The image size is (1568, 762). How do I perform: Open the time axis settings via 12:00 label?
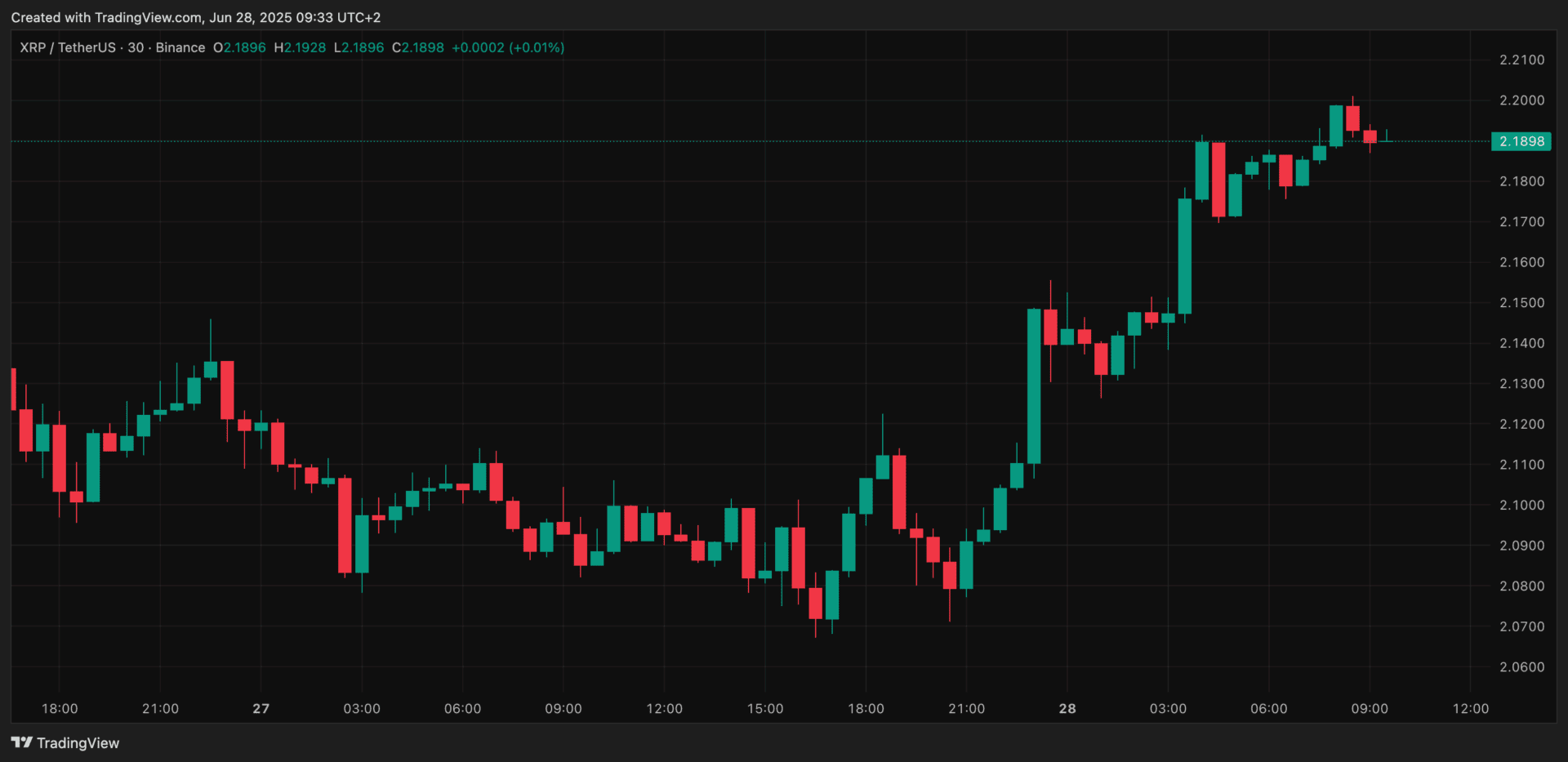point(1470,708)
